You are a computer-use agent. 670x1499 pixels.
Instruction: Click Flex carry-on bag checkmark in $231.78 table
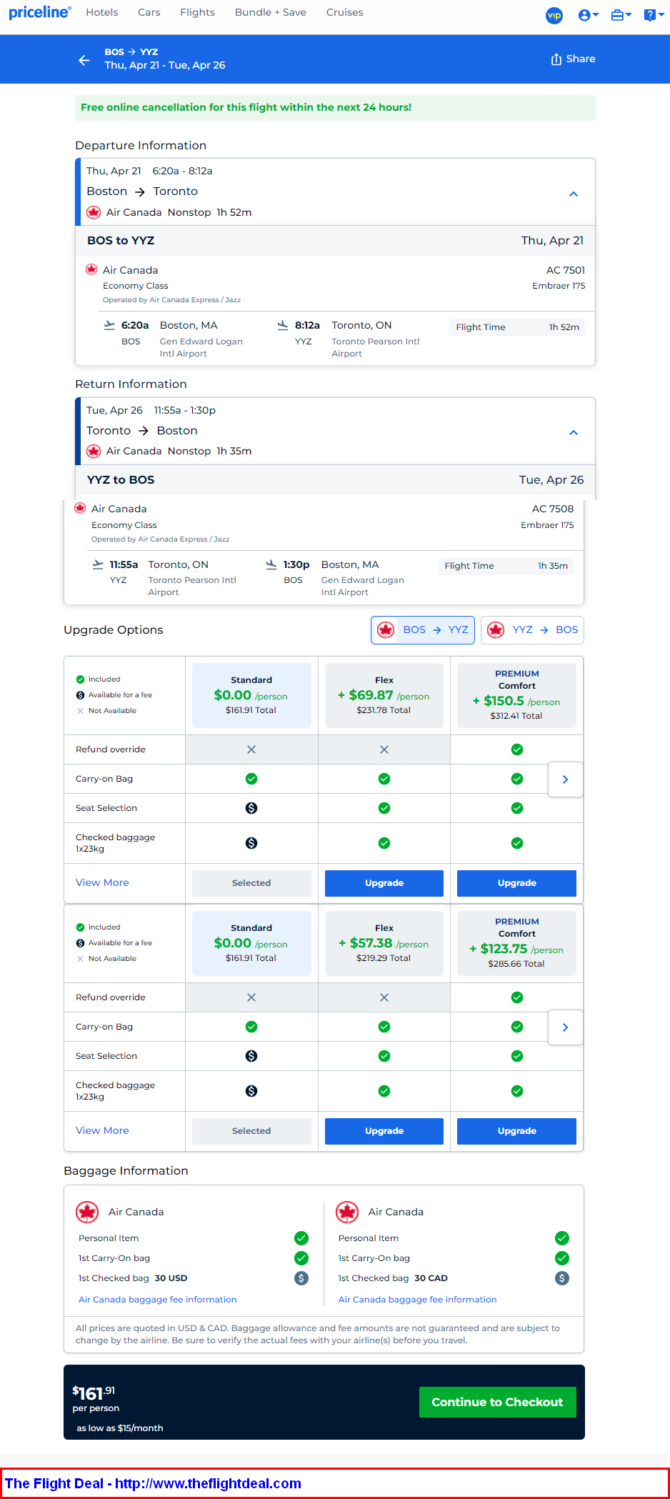point(384,778)
